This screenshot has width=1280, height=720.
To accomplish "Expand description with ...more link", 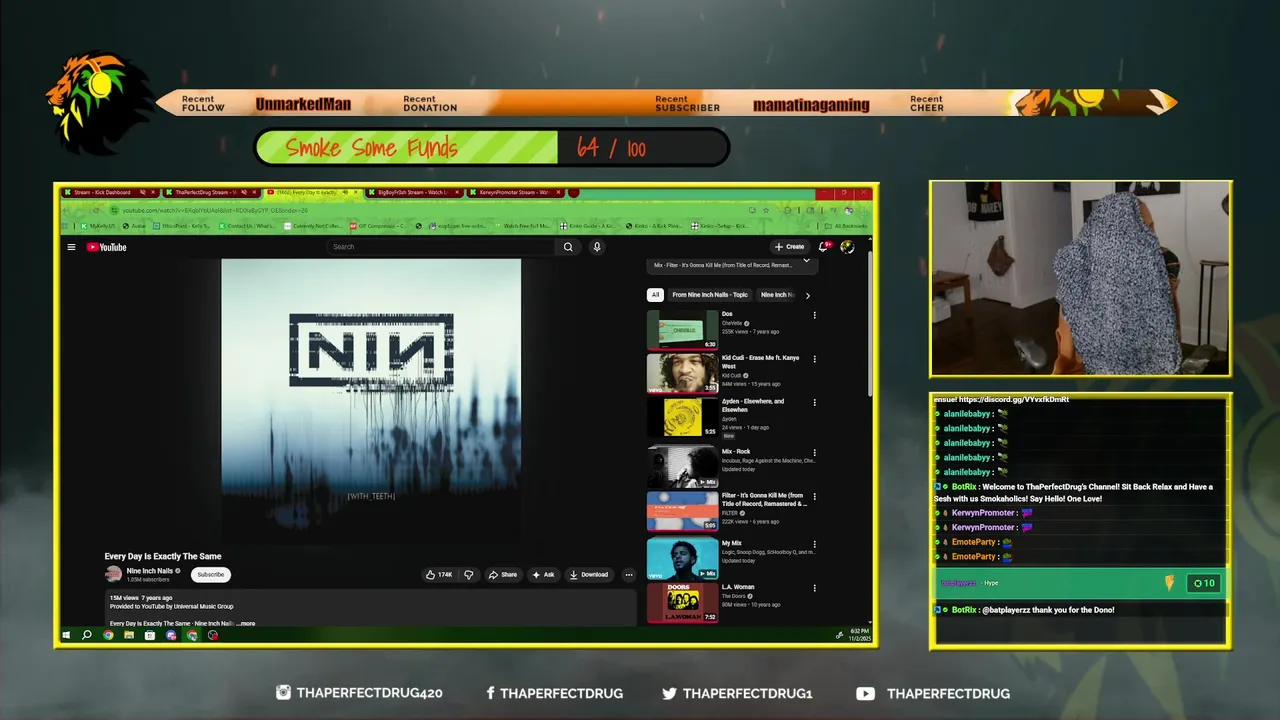I will [247, 623].
